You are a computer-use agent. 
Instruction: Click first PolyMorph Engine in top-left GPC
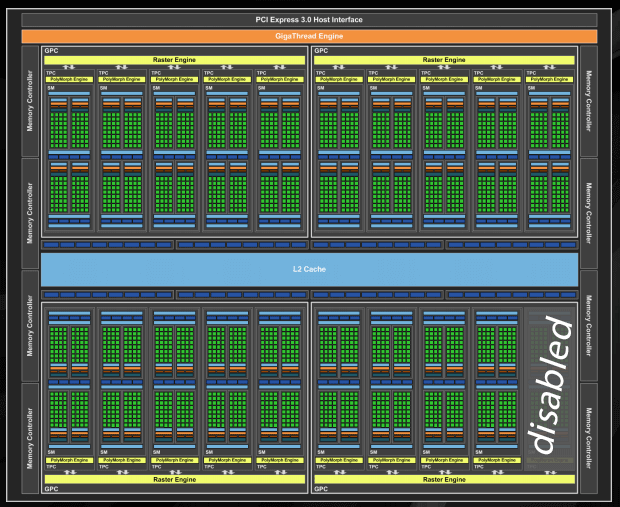tap(69, 79)
